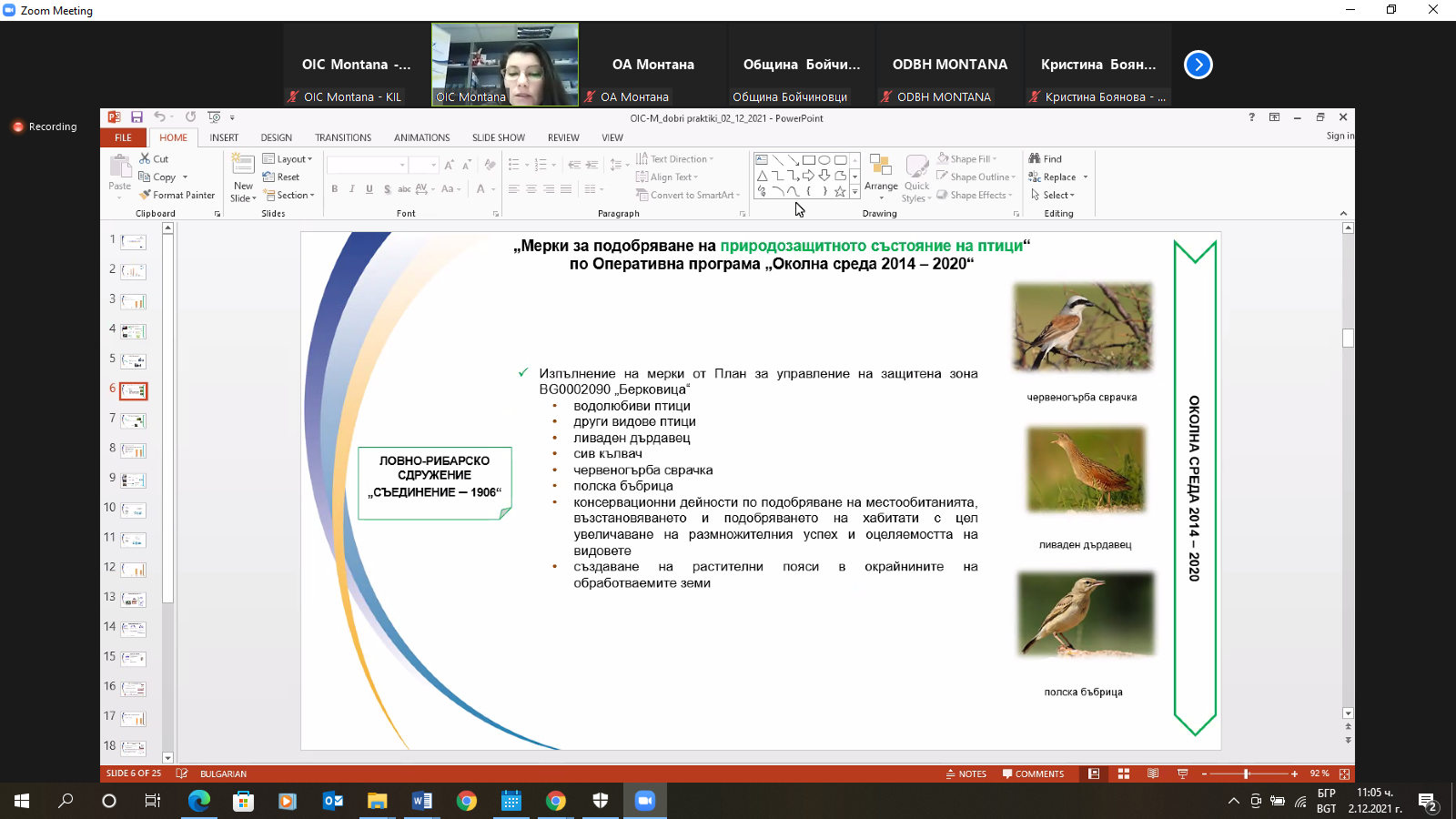The image size is (1456, 819).
Task: Click the Find binoculars icon
Action: (x=1035, y=158)
